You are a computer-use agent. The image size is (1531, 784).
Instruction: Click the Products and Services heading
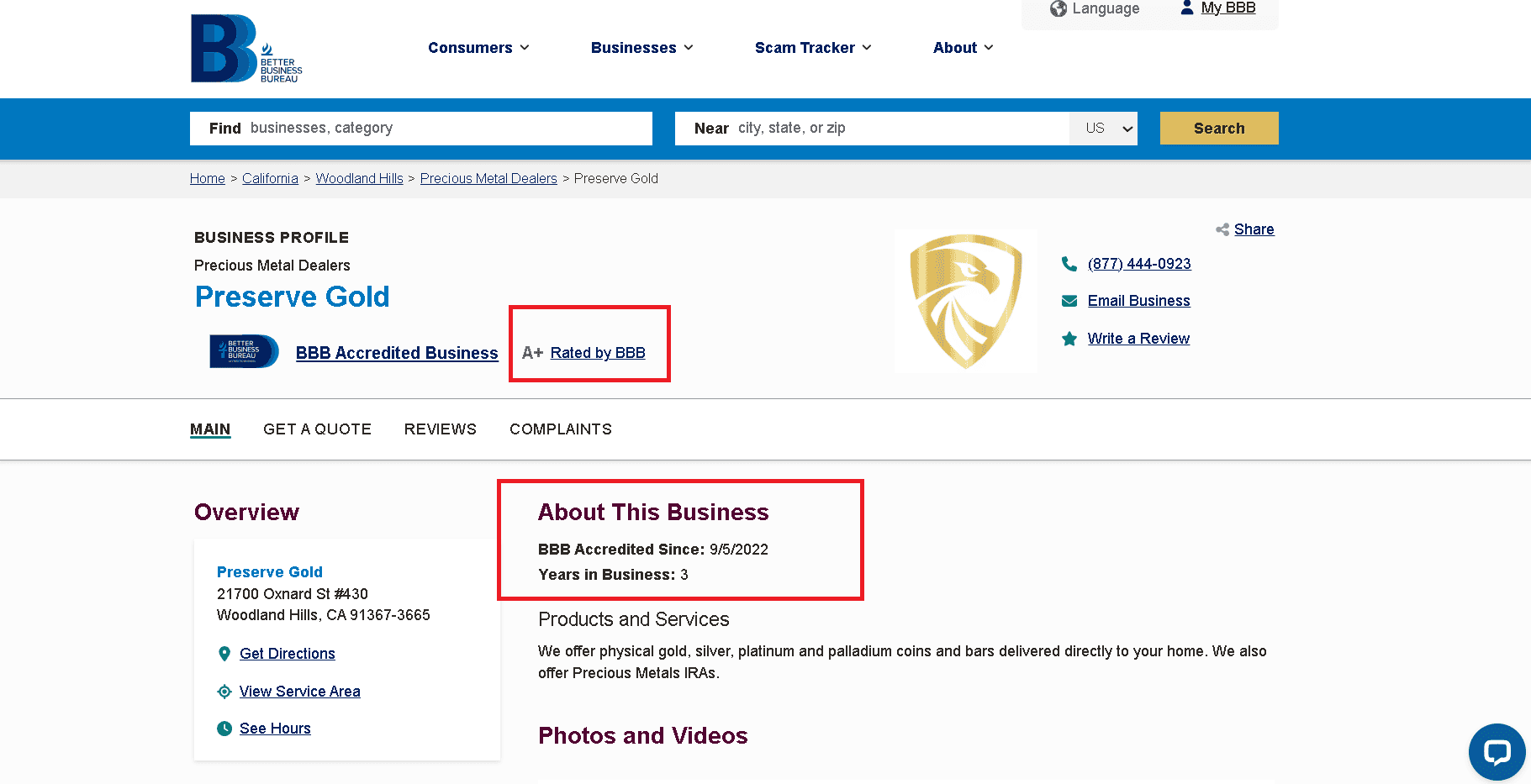[634, 619]
